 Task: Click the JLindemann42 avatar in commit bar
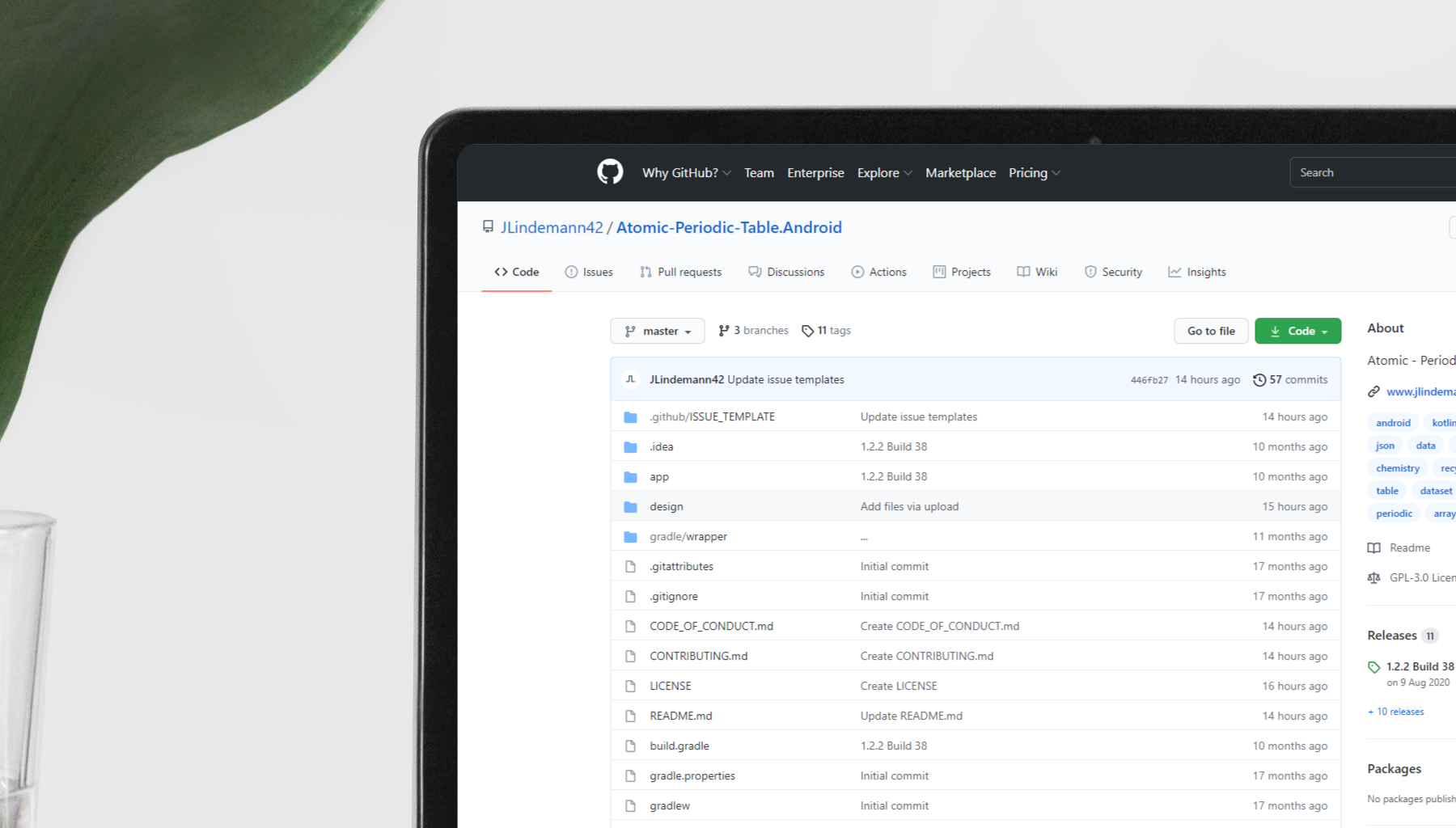point(630,379)
